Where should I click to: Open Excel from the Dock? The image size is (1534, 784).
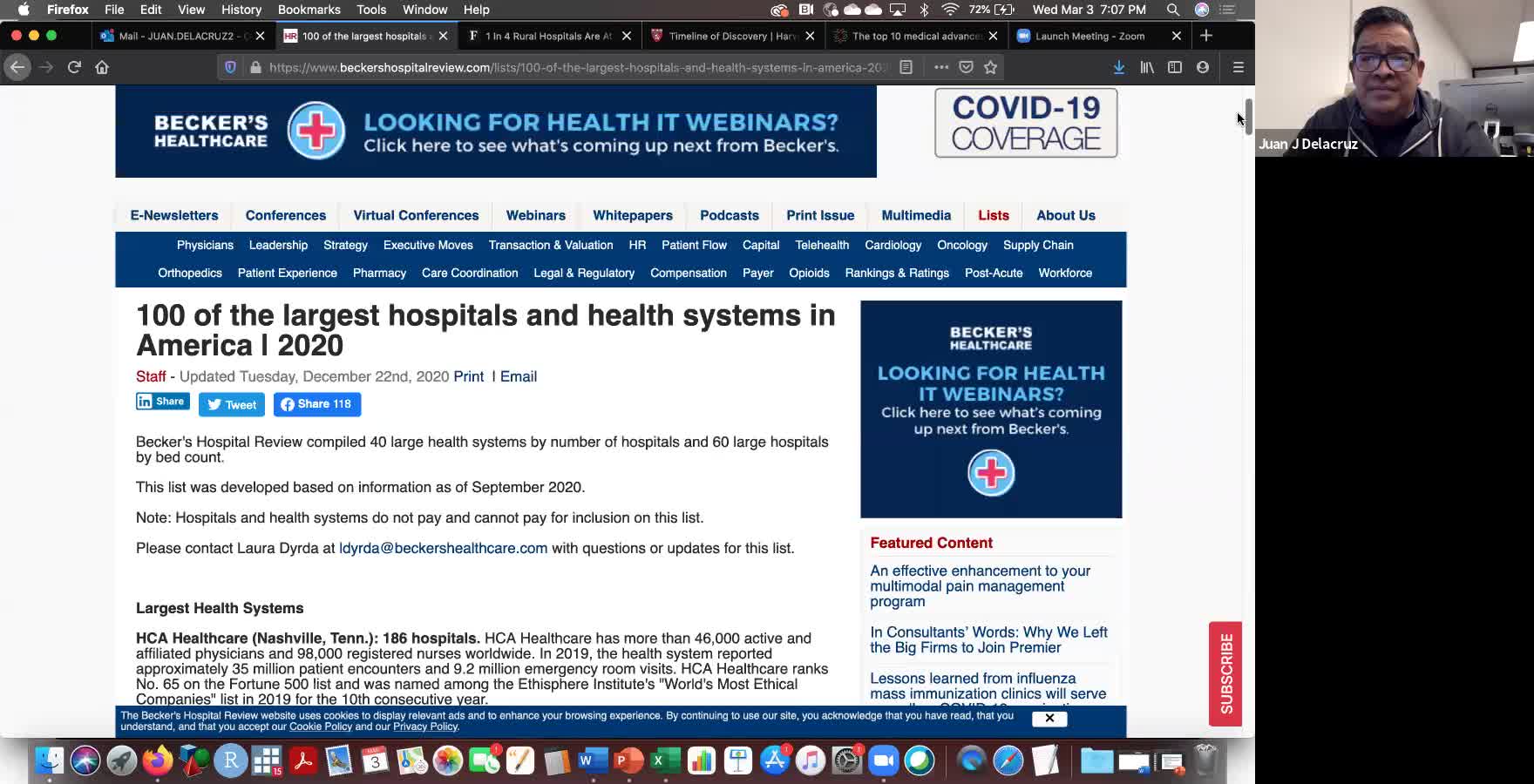[x=665, y=760]
